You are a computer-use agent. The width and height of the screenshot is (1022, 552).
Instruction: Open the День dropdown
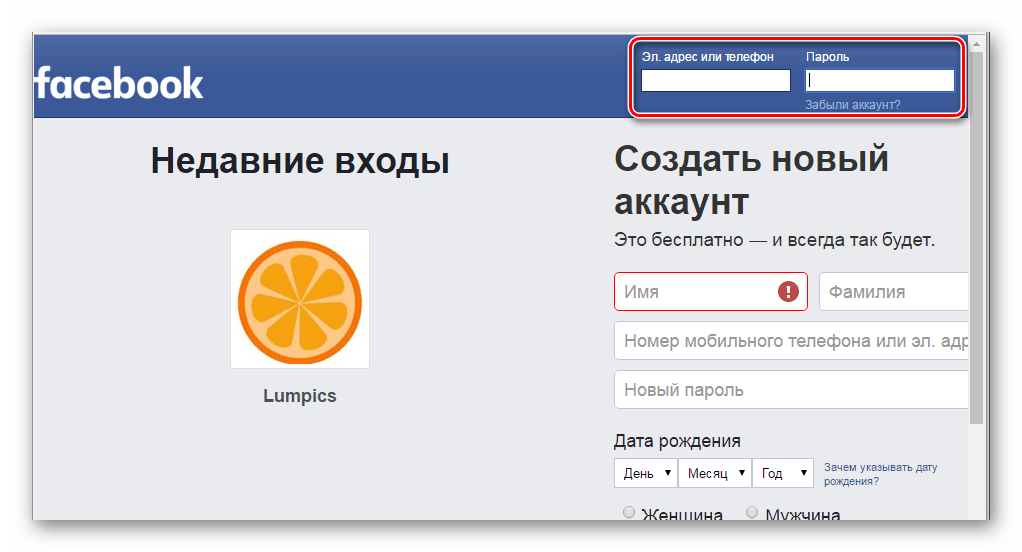646,473
